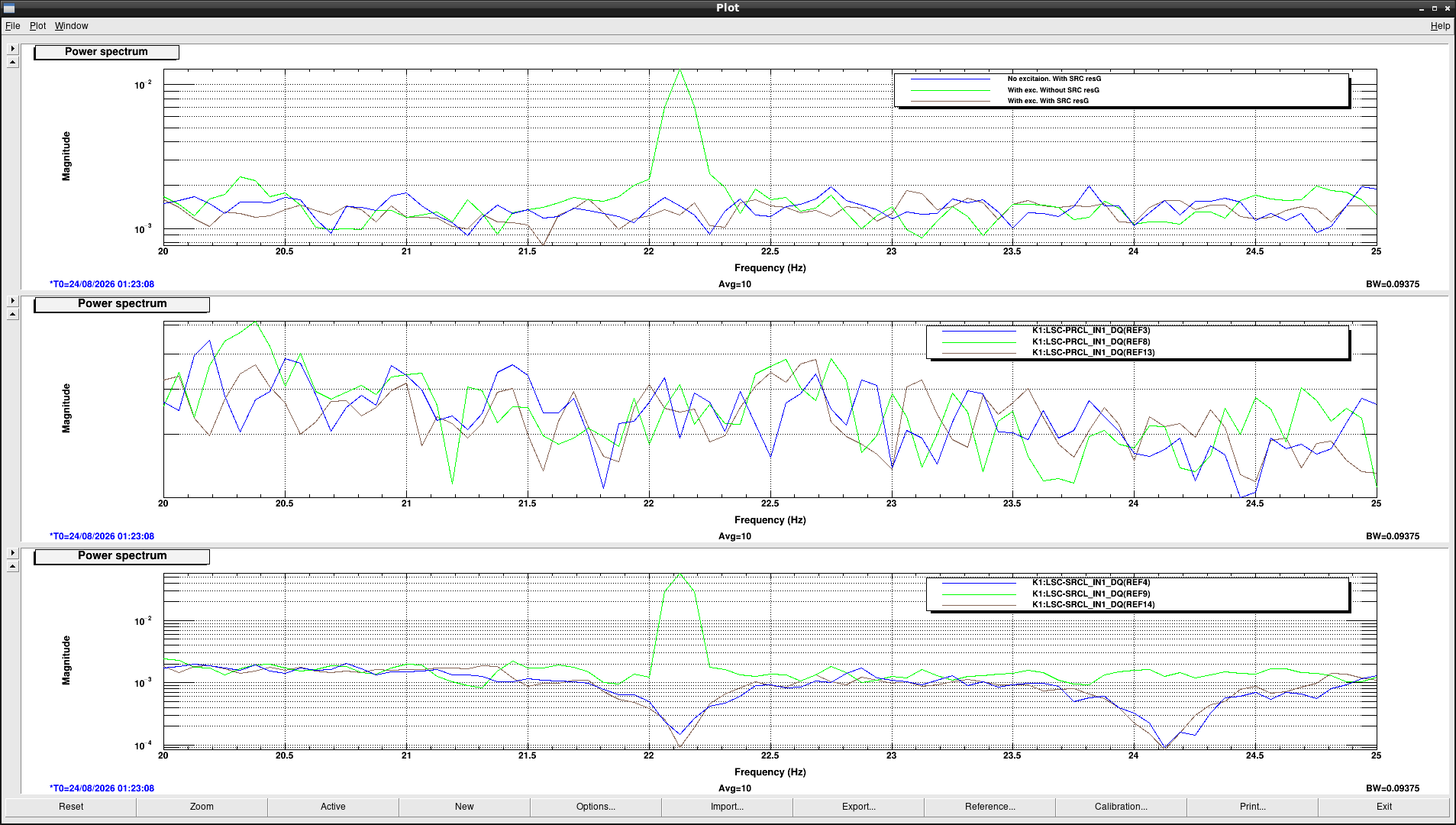Select the top Power spectrum title box
Image resolution: width=1456 pixels, height=825 pixels.
106,52
